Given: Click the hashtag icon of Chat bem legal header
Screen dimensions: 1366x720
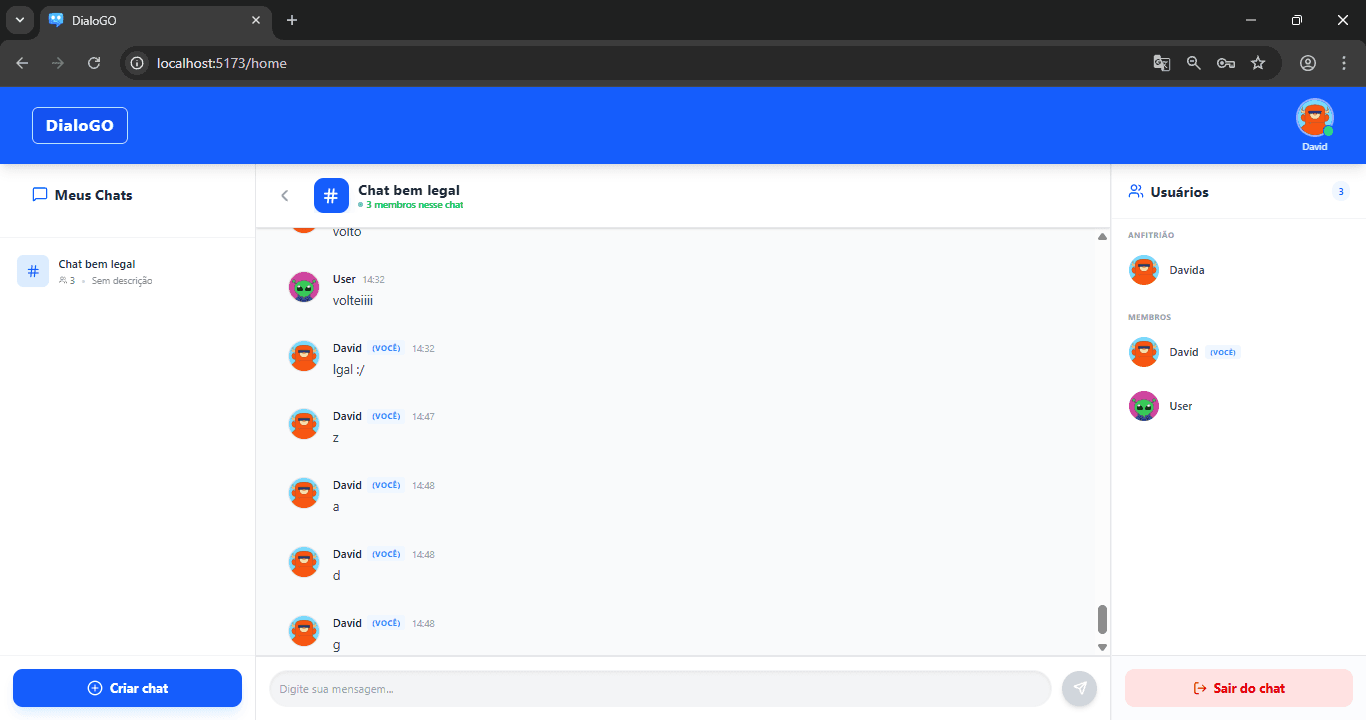Looking at the screenshot, I should 331,196.
